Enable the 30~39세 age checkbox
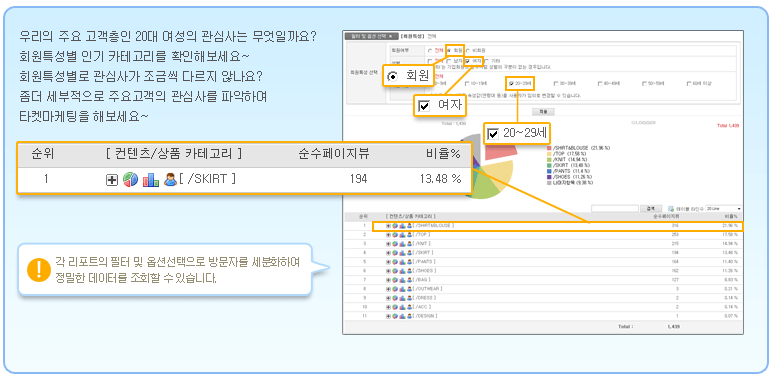This screenshot has width=771, height=380. pos(556,84)
